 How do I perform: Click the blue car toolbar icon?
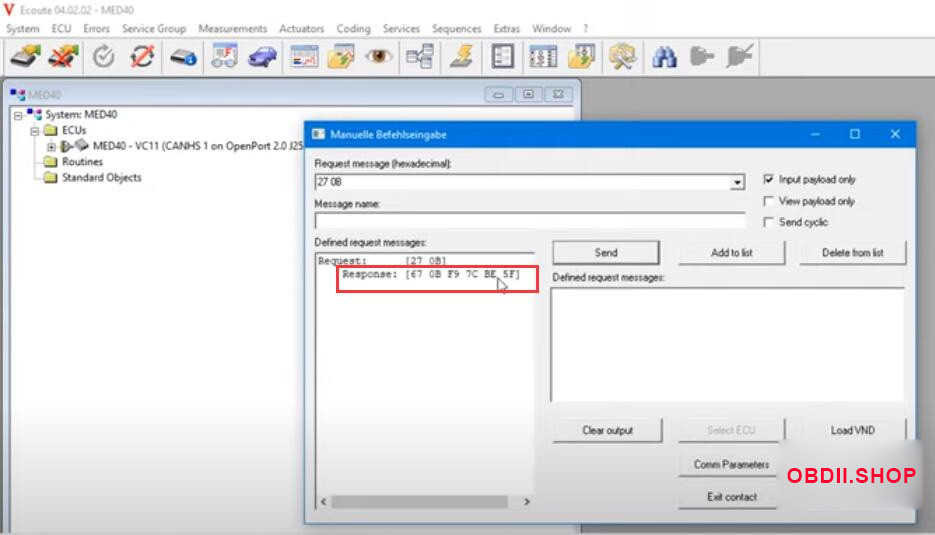262,57
